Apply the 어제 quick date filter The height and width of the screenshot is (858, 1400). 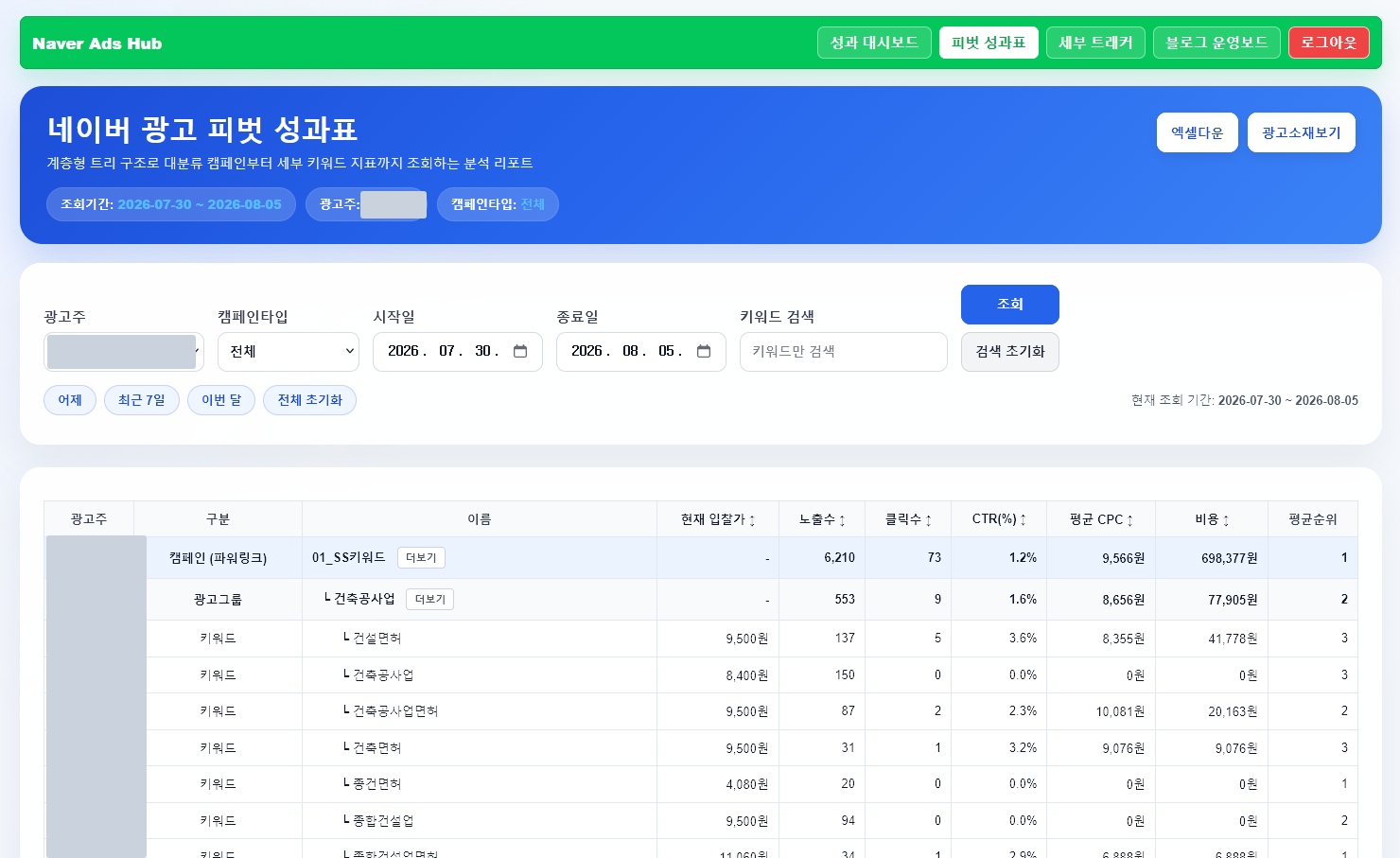tap(70, 400)
